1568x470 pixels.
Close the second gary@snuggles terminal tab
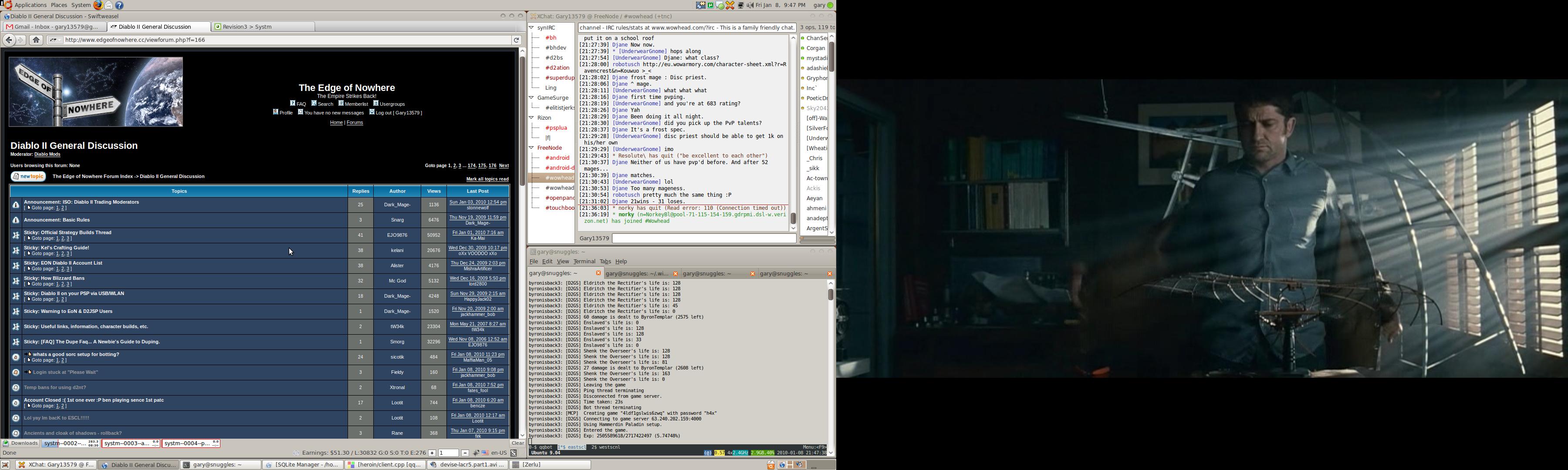(675, 274)
